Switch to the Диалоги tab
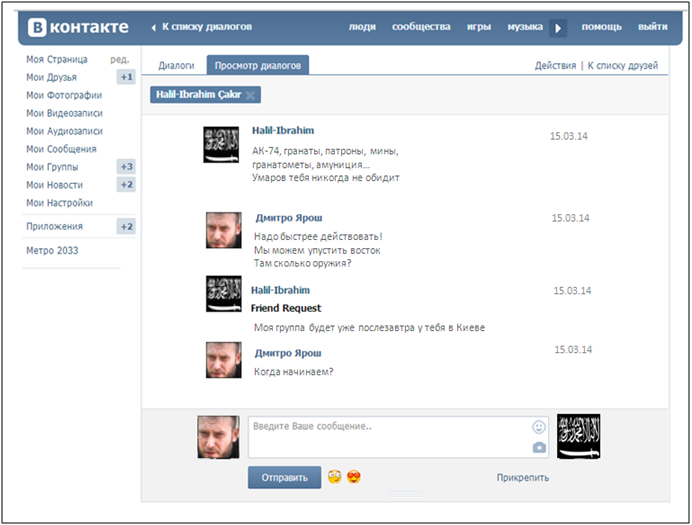Image resolution: width=692 pixels, height=525 pixels. tap(177, 66)
